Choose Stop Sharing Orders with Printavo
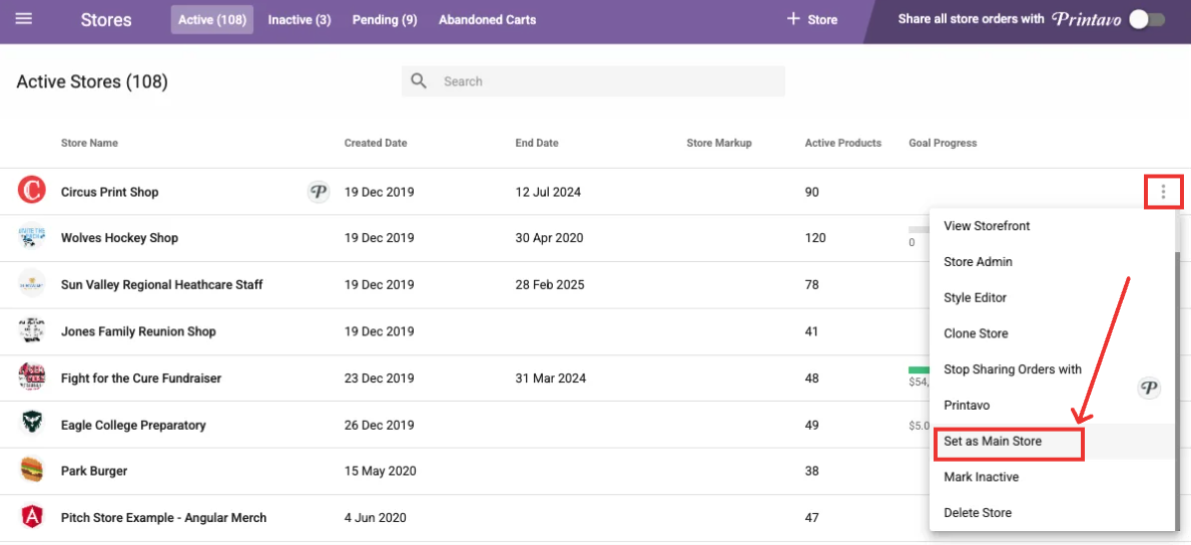The image size is (1191, 545). (x=1052, y=387)
